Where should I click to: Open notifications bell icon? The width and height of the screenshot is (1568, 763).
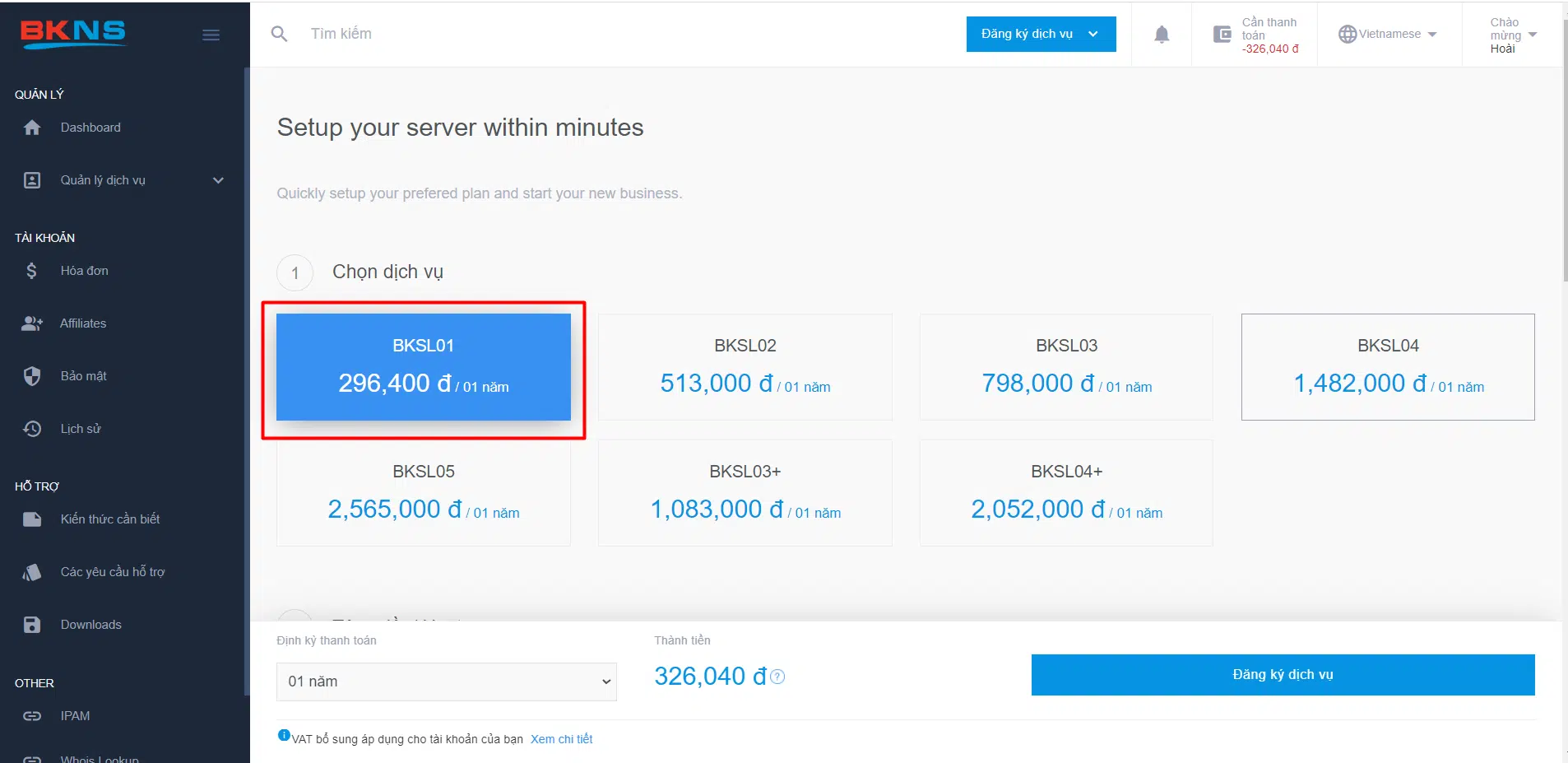pos(1162,34)
